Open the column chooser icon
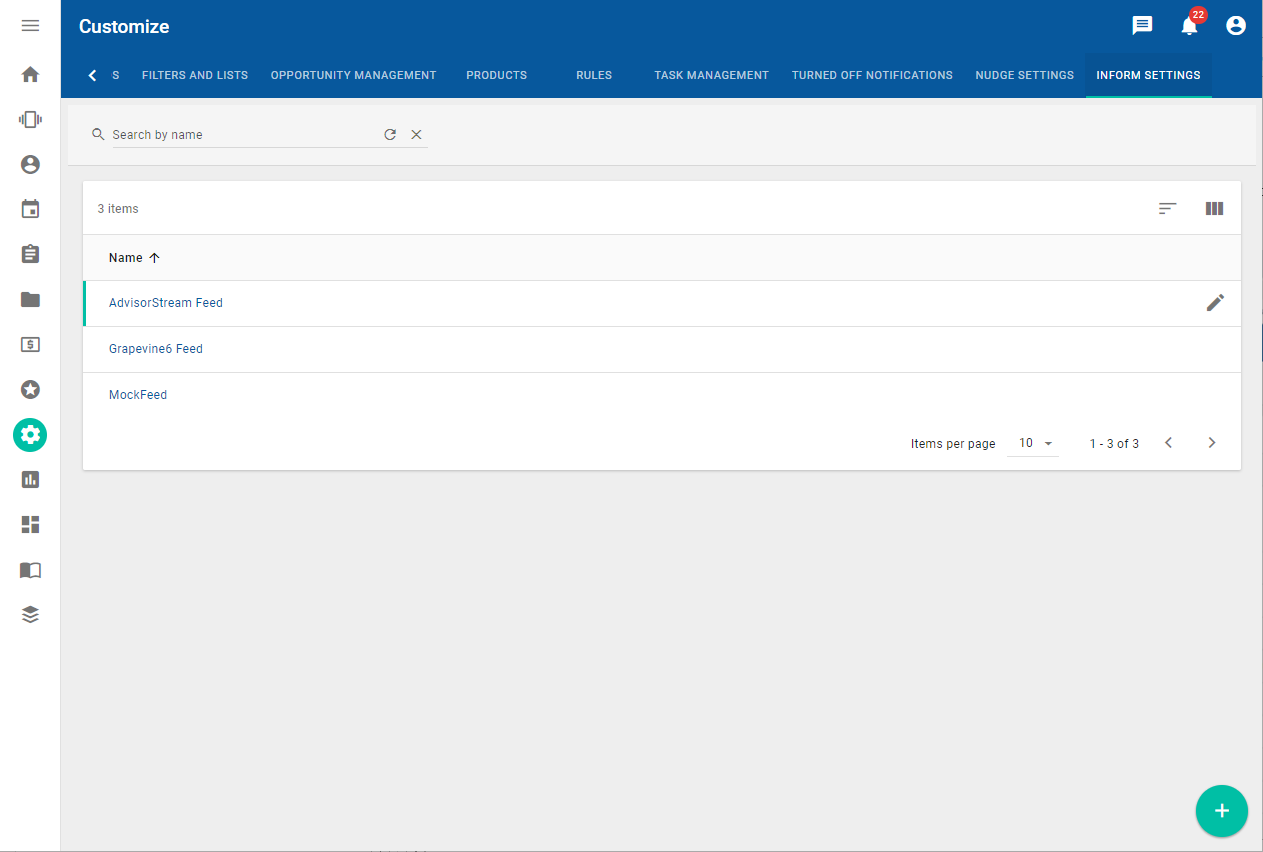The width and height of the screenshot is (1263, 852). click(1214, 209)
